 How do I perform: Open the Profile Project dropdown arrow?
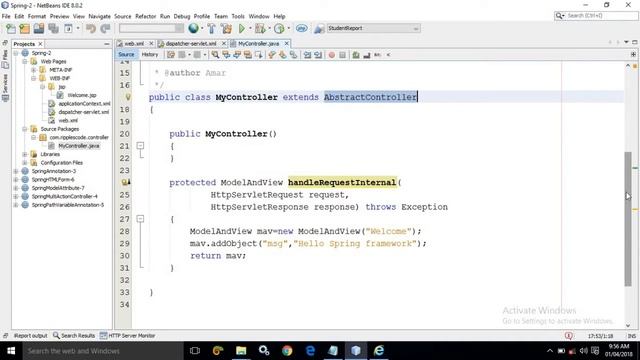click(x=289, y=28)
